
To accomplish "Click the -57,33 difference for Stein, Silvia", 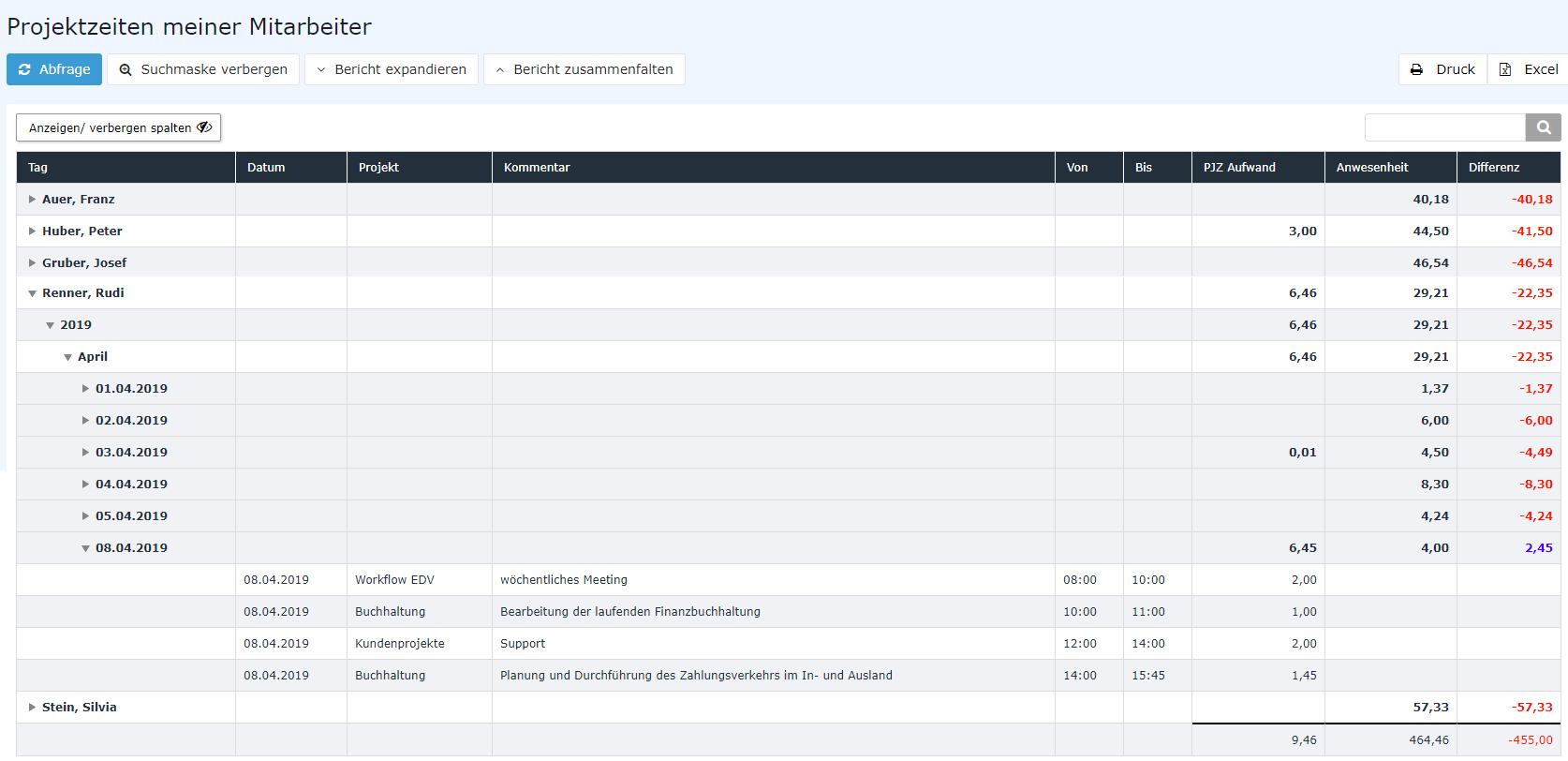I will pyautogui.click(x=1532, y=708).
